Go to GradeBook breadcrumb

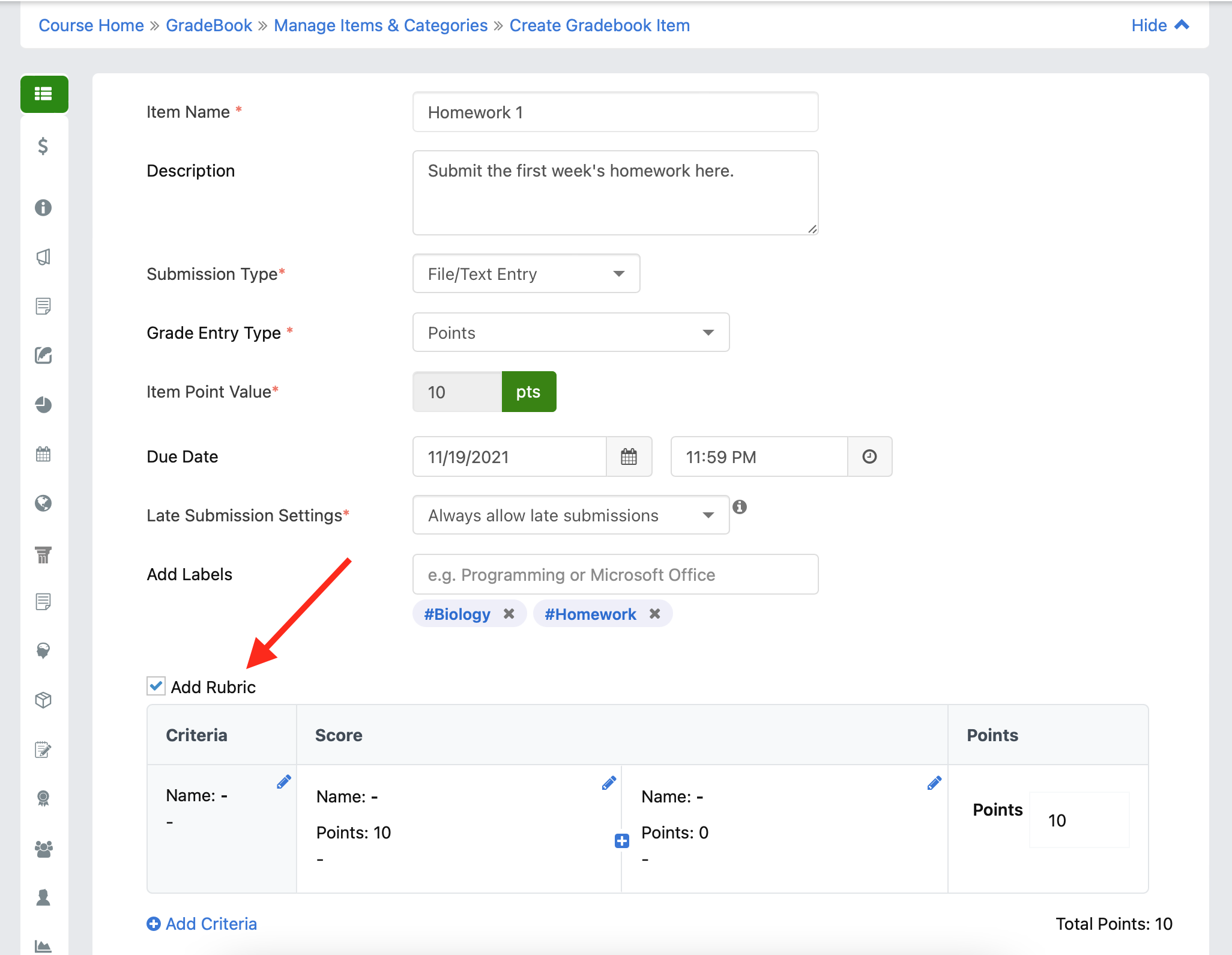click(x=209, y=25)
